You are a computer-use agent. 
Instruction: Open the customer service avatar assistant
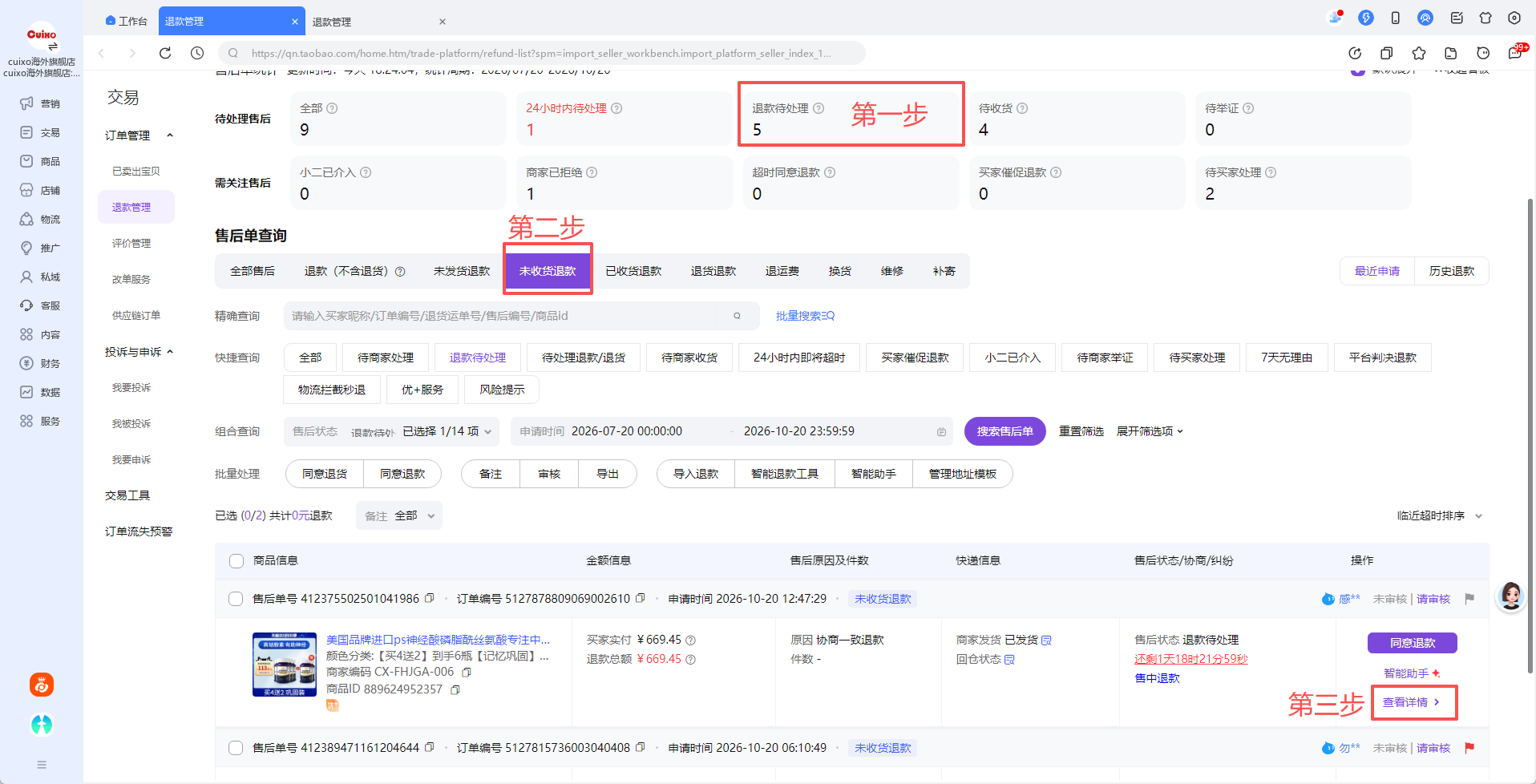(1511, 596)
